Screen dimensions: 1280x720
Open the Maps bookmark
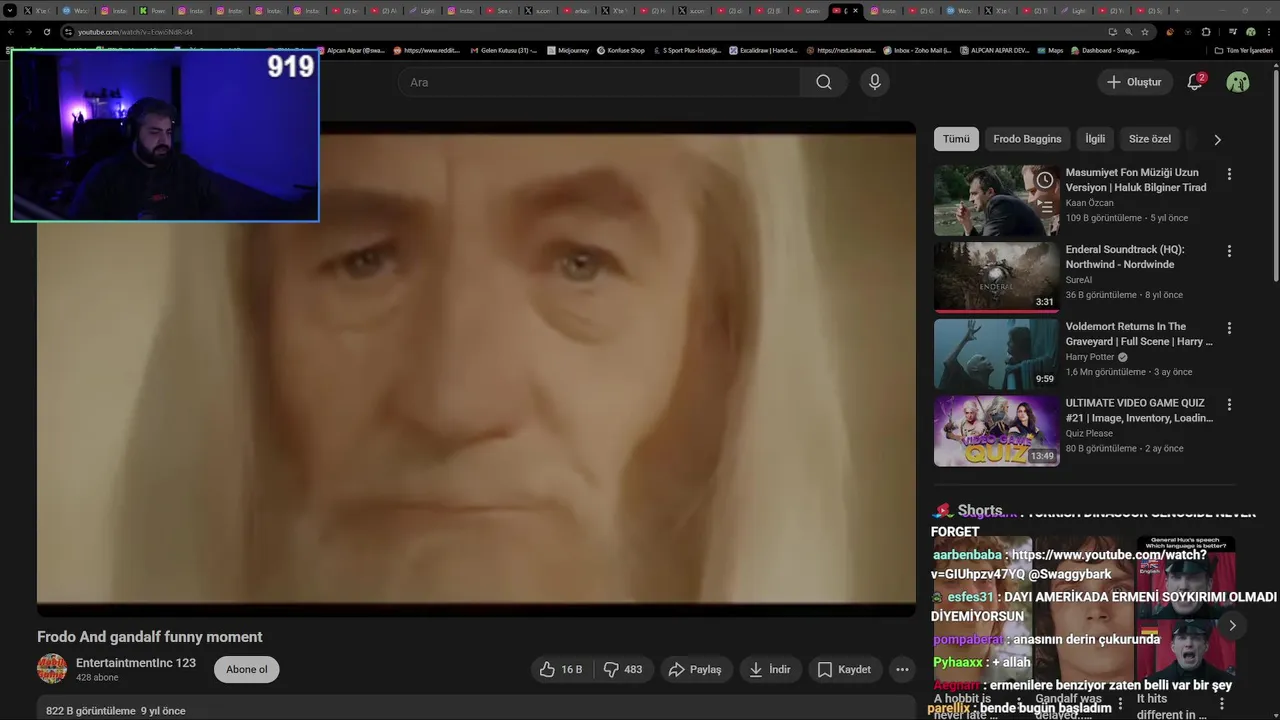click(x=1049, y=50)
